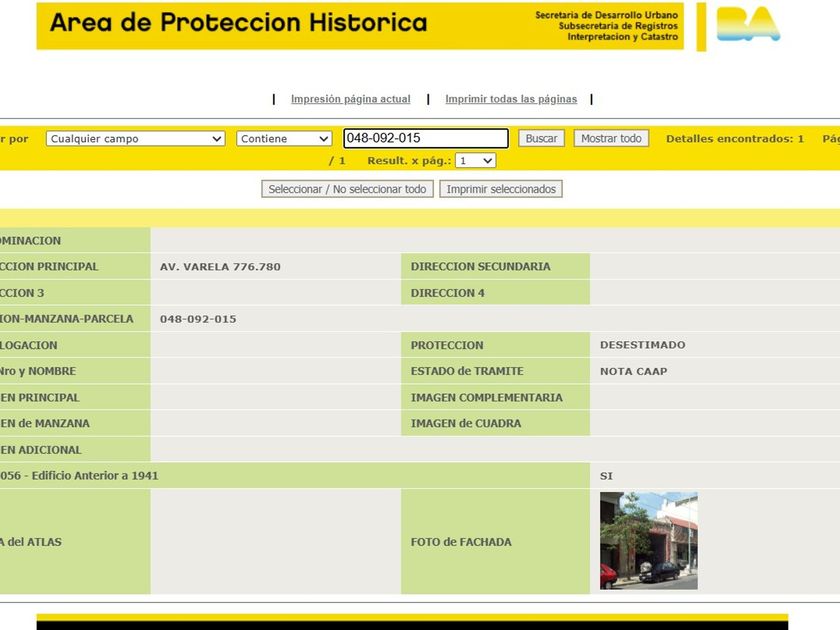Image resolution: width=840 pixels, height=630 pixels.
Task: Click 'FOTO de FACHADA' label cell
Action: (496, 542)
